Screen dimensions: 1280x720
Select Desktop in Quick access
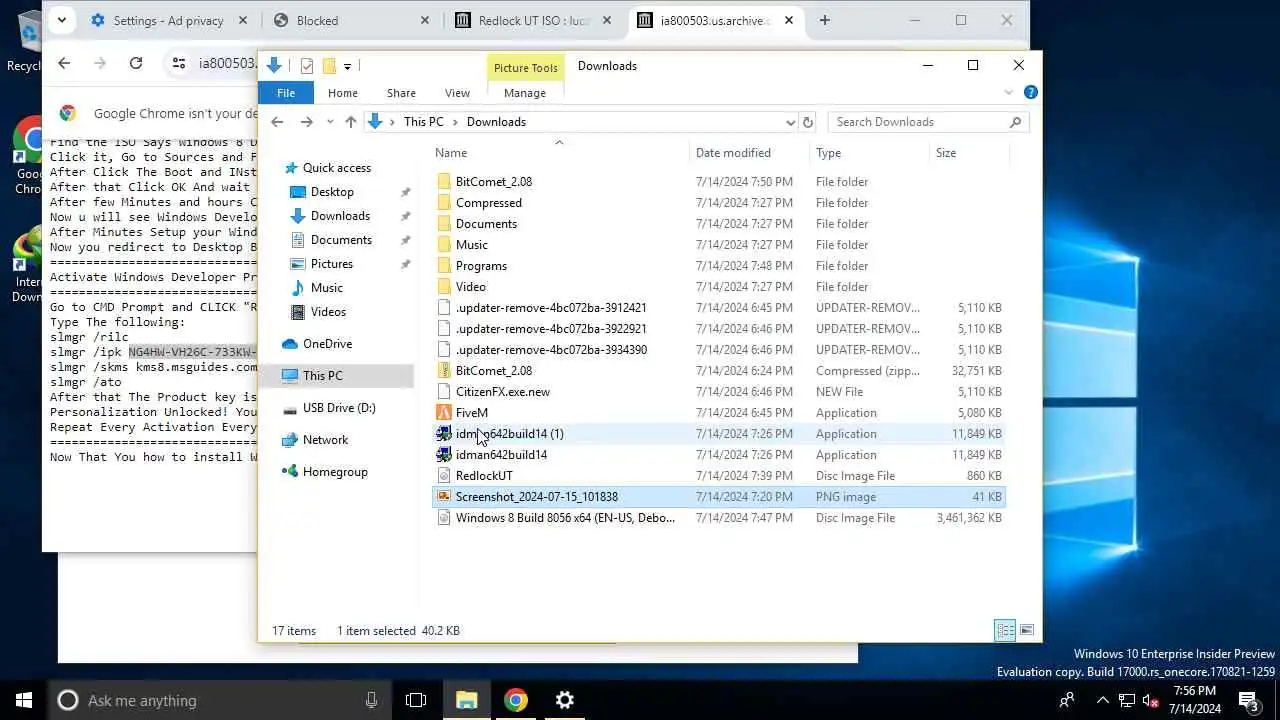click(332, 192)
